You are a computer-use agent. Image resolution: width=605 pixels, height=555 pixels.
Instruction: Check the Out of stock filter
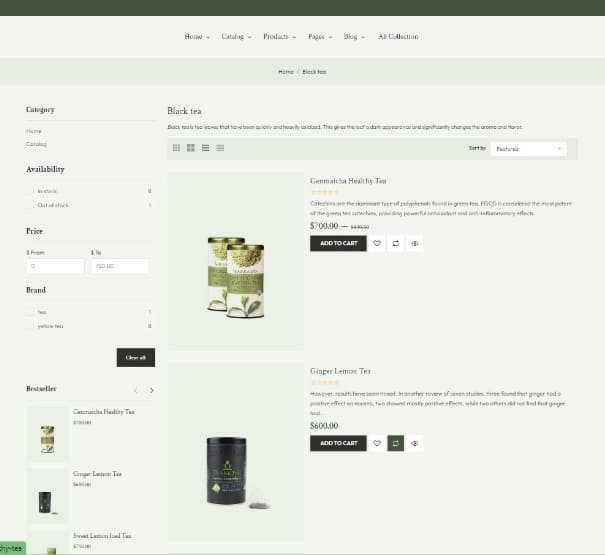[x=30, y=205]
